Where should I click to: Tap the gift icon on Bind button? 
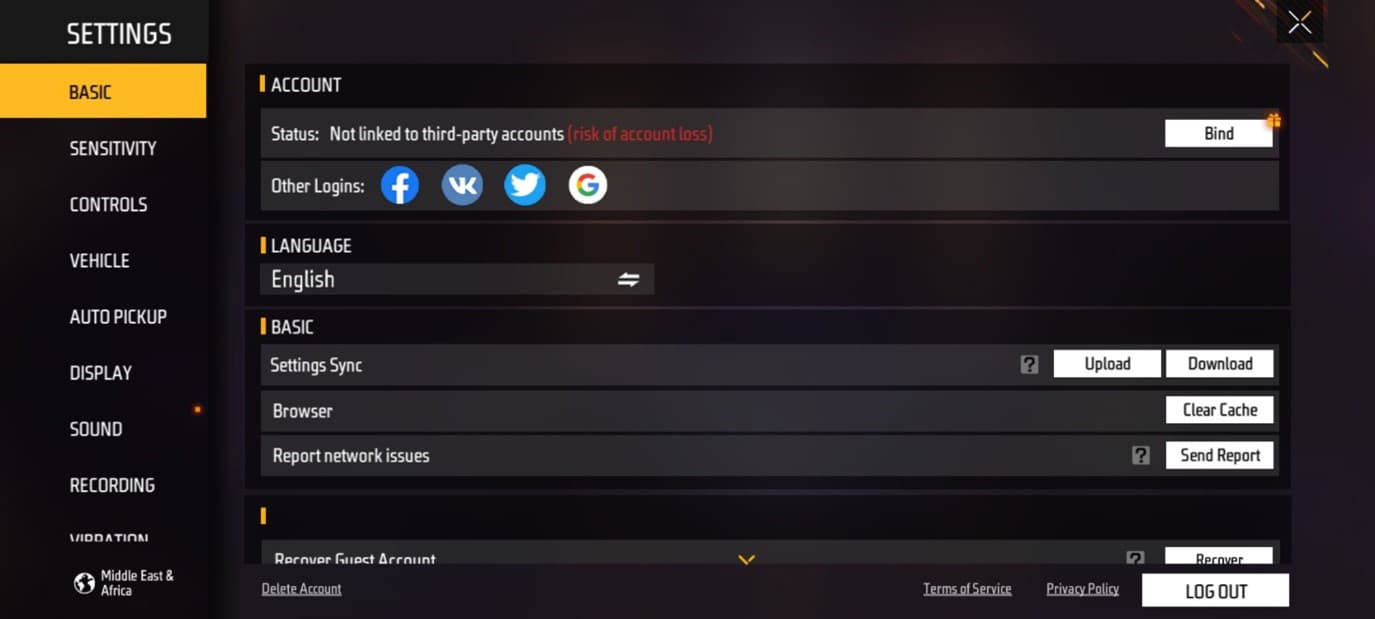(x=1273, y=121)
